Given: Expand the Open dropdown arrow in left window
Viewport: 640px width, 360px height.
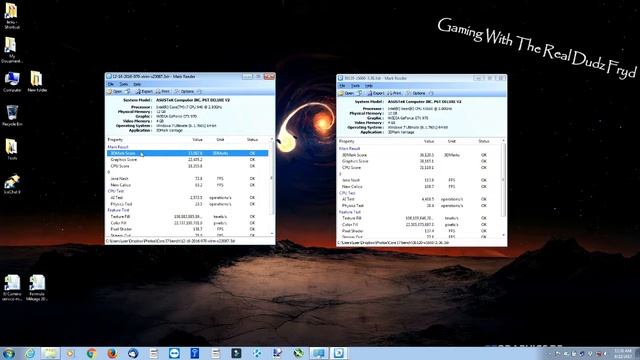Looking at the screenshot, I should click(128, 91).
